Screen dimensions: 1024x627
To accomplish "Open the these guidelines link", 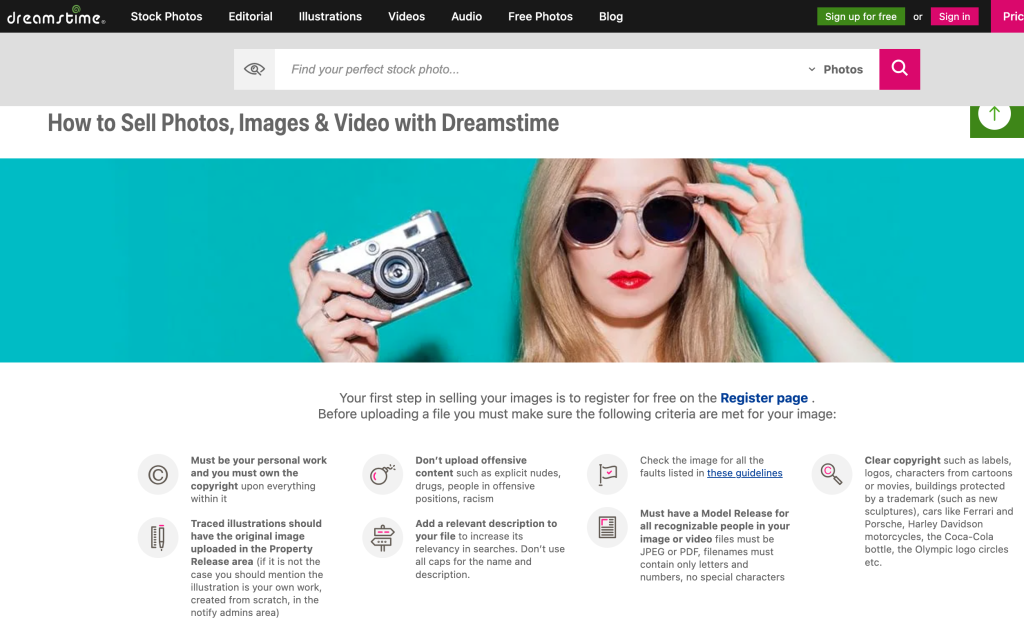I will point(744,473).
